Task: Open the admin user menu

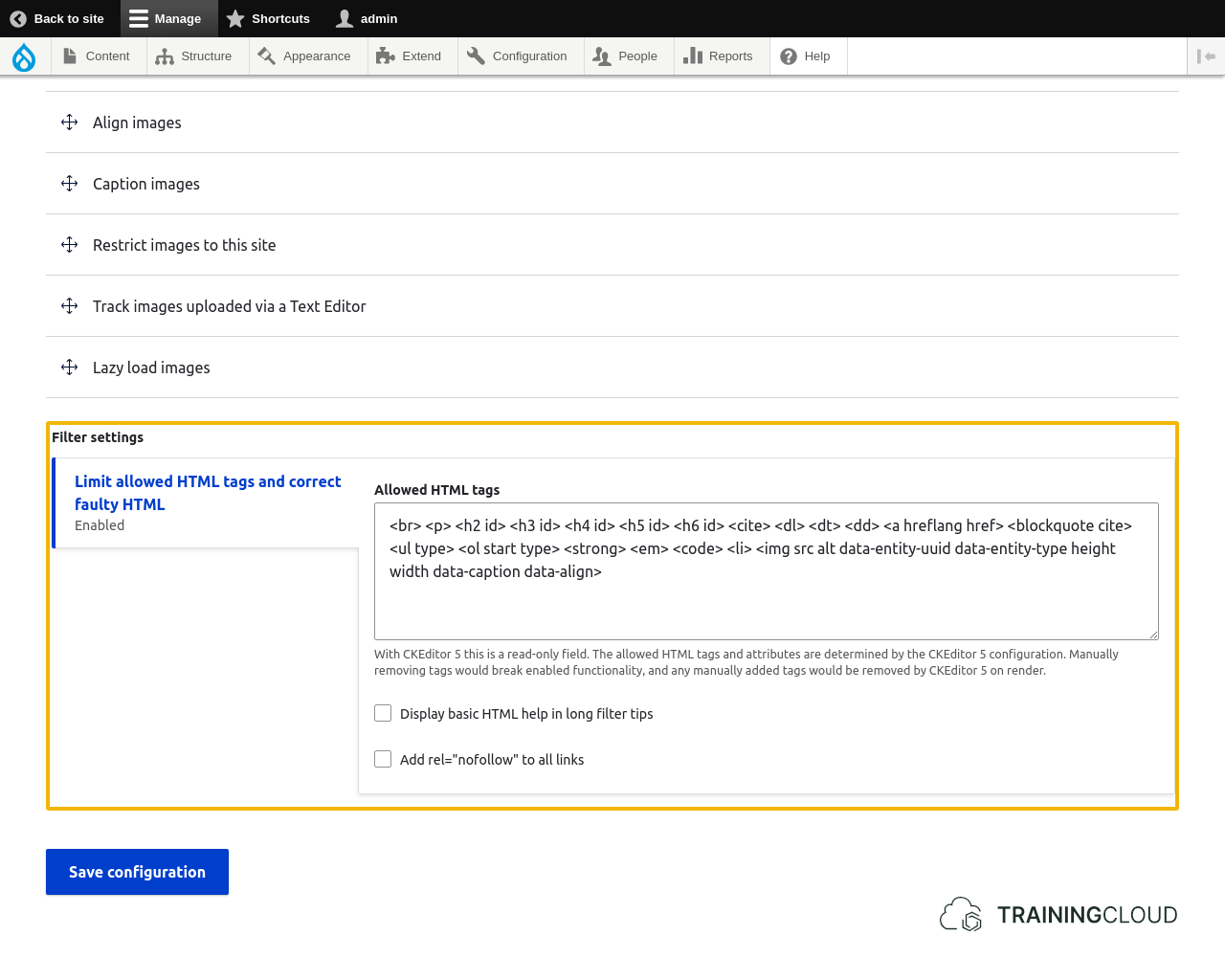Action: pyautogui.click(x=367, y=18)
